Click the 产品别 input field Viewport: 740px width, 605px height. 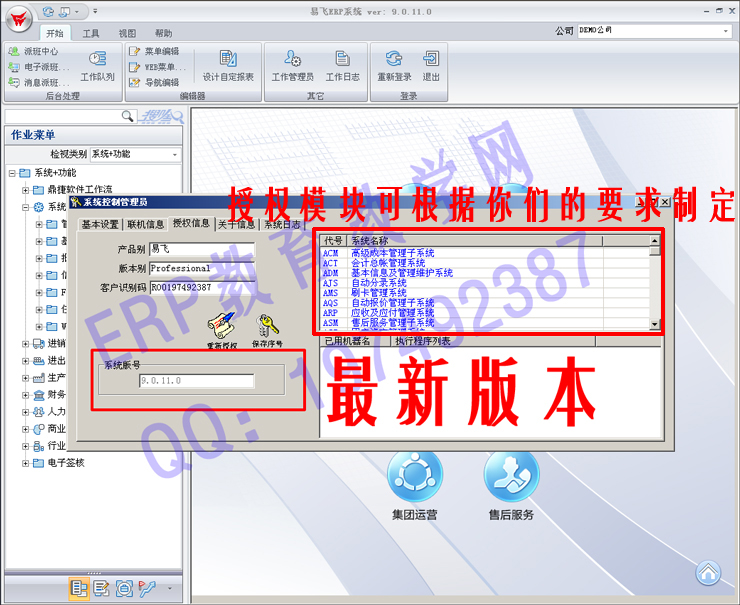[202, 249]
